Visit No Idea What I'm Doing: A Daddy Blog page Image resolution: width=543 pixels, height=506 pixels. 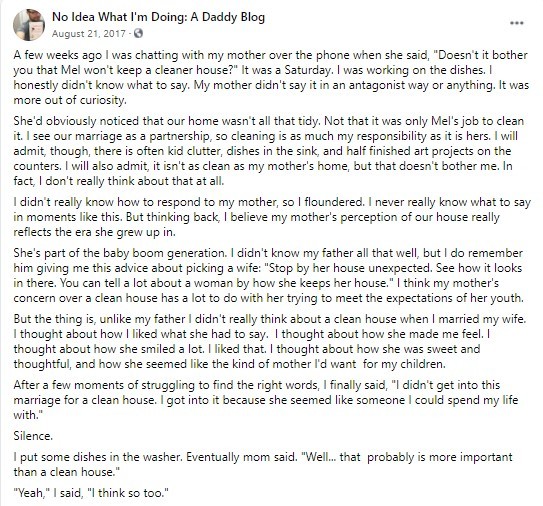click(x=158, y=17)
